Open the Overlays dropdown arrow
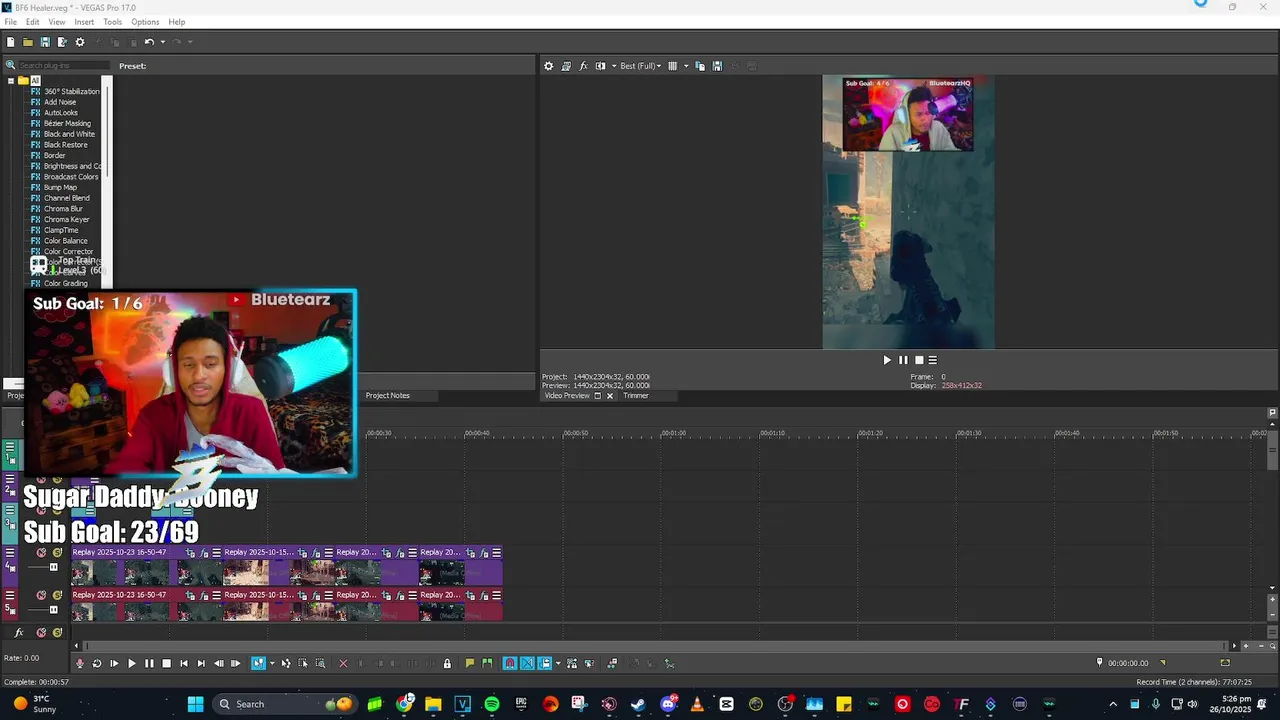This screenshot has width=1280, height=720. coord(685,66)
